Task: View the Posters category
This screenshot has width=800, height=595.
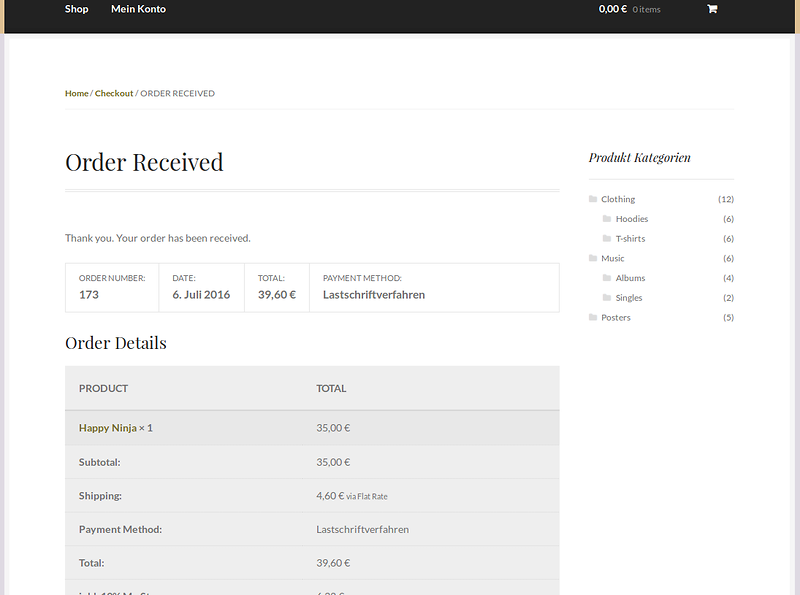Action: [x=616, y=317]
